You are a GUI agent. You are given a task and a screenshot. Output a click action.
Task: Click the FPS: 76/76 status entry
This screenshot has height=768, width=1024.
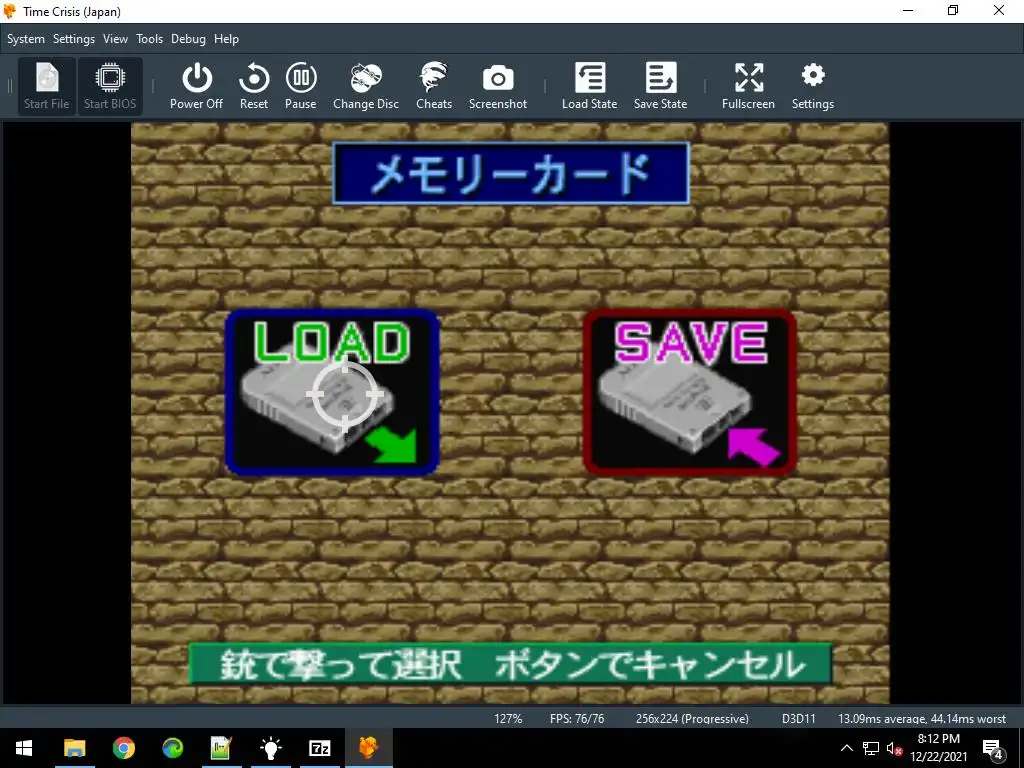[x=577, y=718]
